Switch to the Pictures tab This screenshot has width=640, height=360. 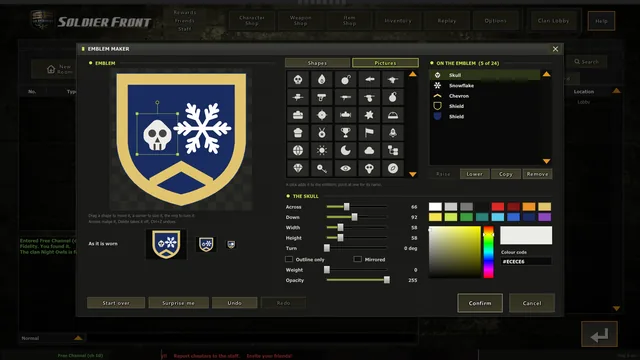[385, 63]
